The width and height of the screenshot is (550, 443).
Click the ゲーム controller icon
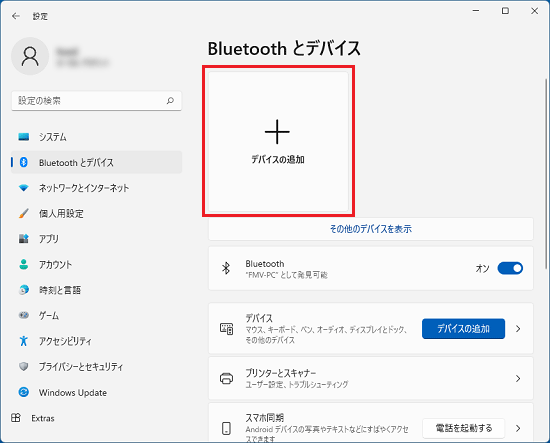tap(24, 315)
